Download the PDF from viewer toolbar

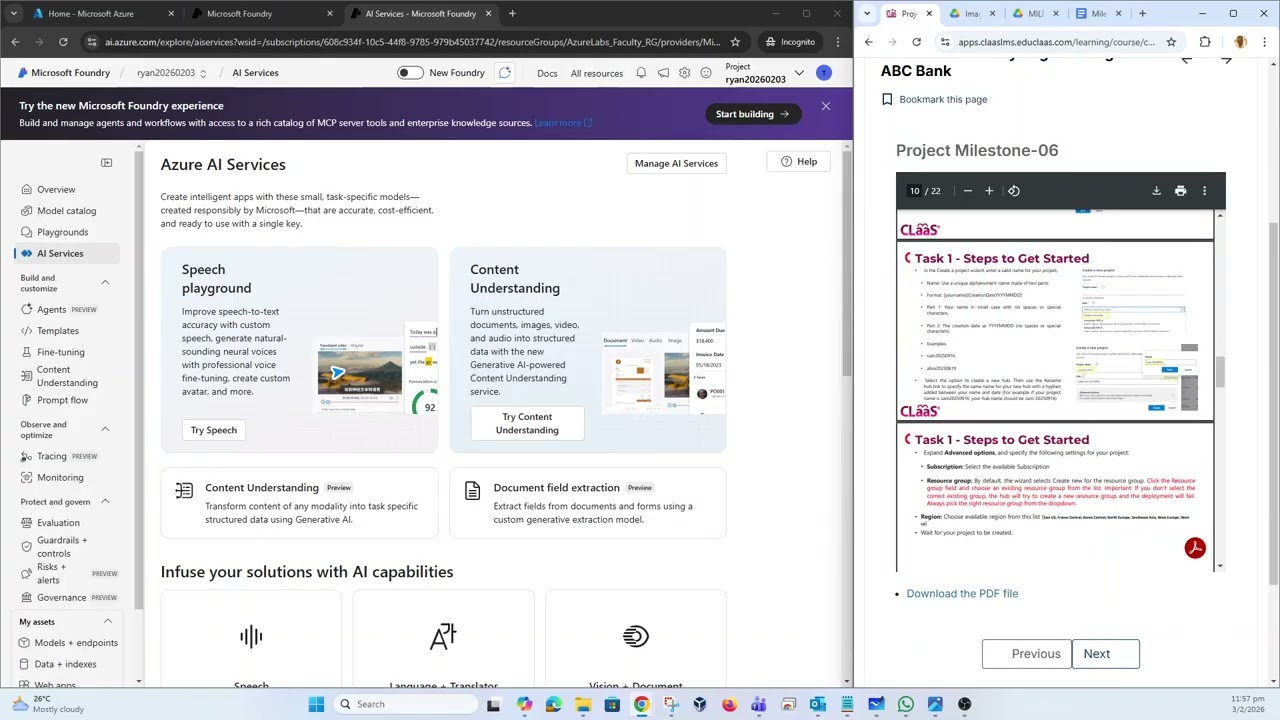click(1156, 191)
